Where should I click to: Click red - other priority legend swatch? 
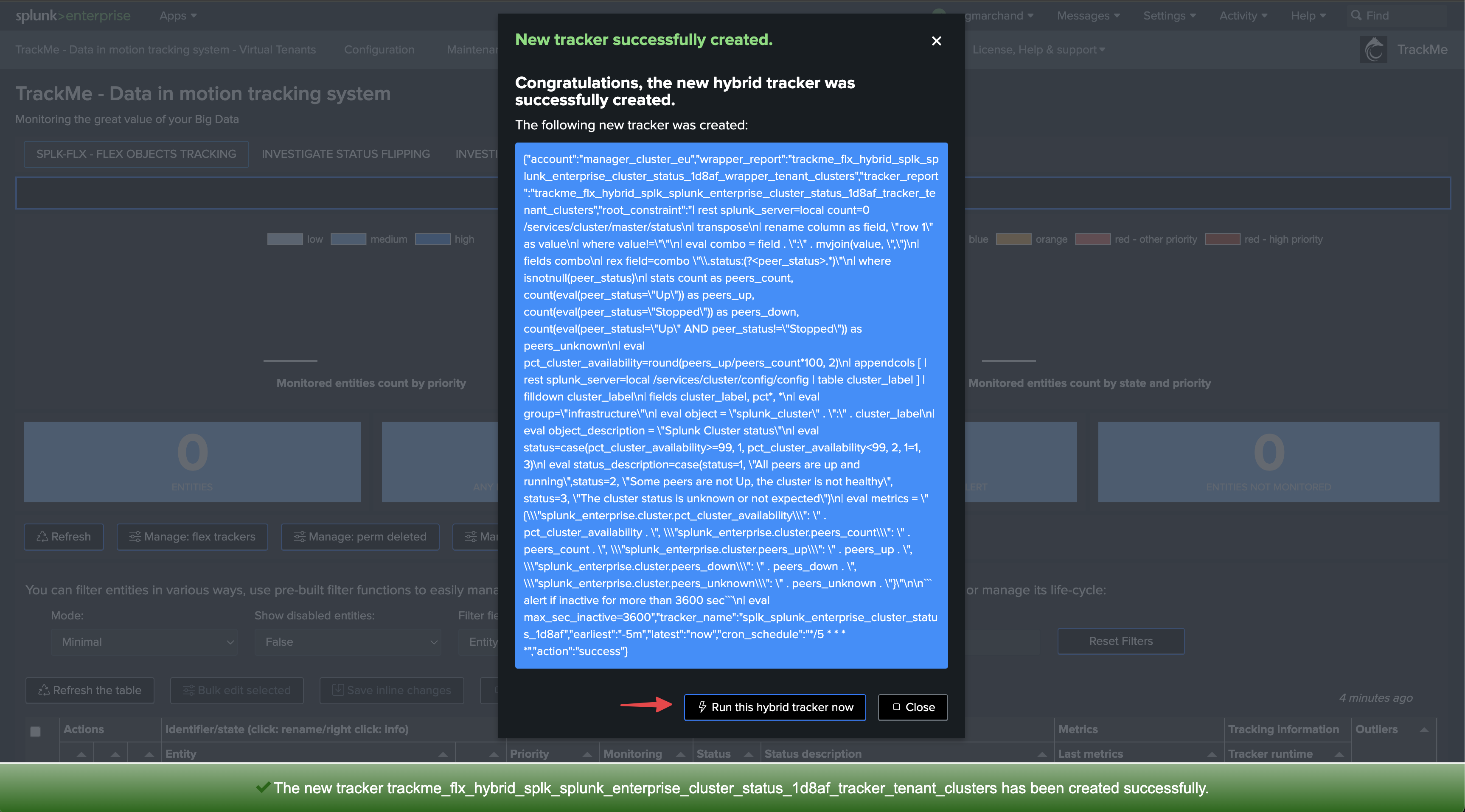pos(1092,239)
